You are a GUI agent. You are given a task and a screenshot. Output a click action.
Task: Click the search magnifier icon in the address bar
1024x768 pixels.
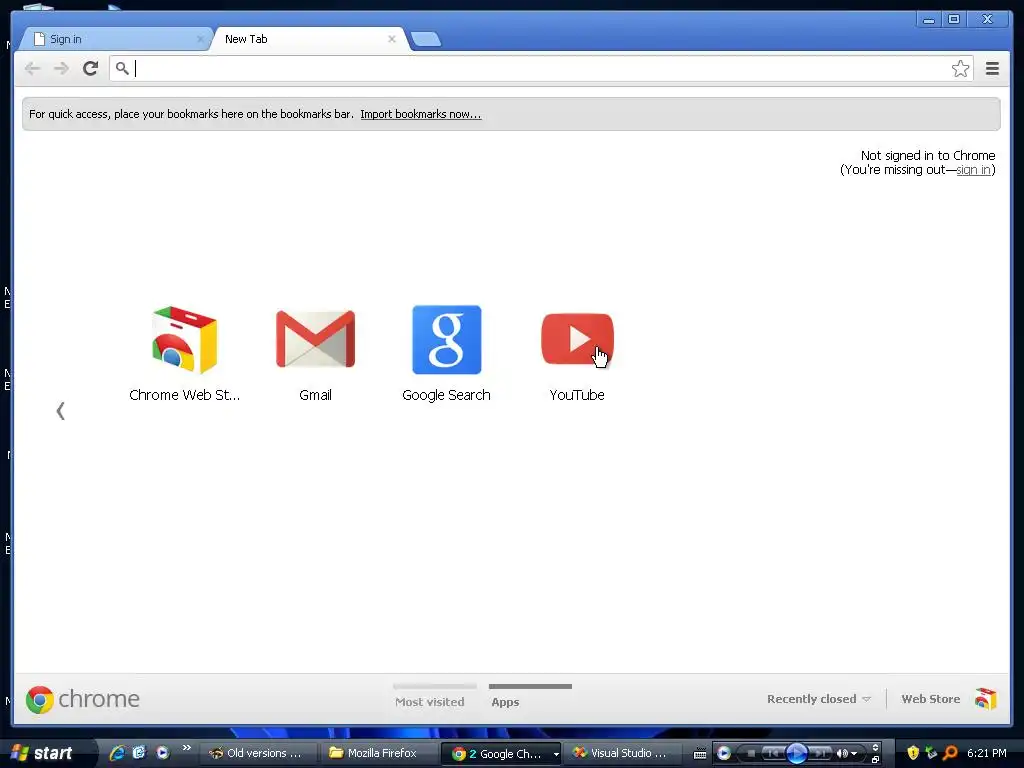tap(121, 67)
